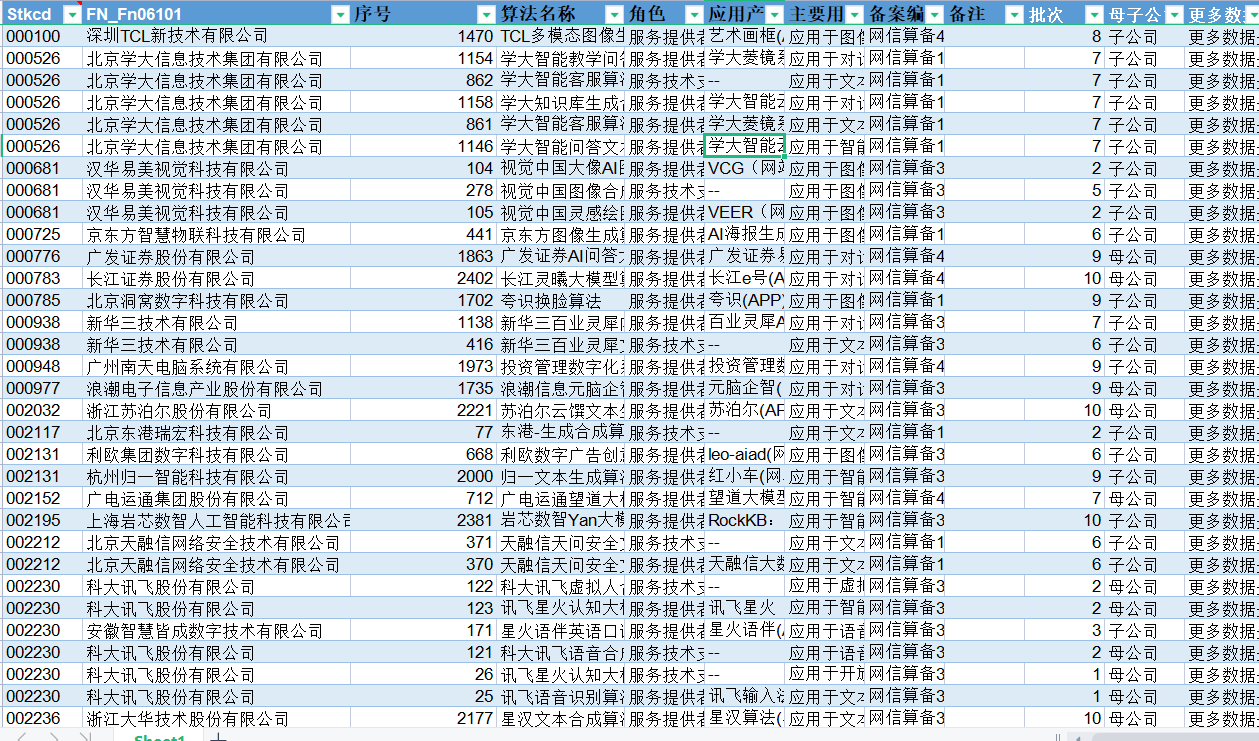Add a new sheet with plus button
Image resolution: width=1259 pixels, height=741 pixels.
217,737
